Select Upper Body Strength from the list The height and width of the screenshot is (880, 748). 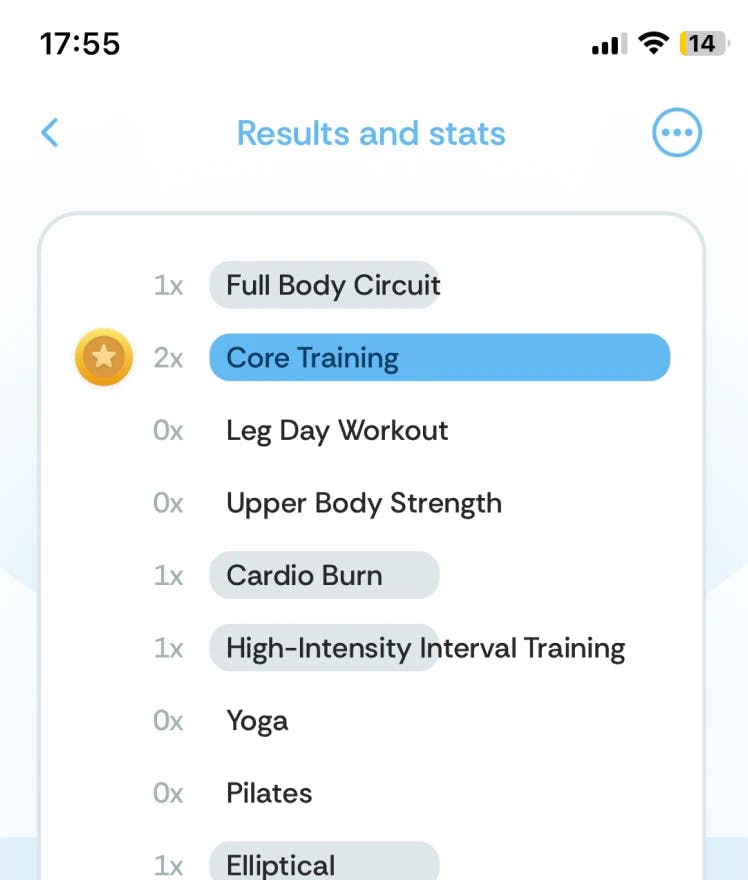[x=364, y=503]
